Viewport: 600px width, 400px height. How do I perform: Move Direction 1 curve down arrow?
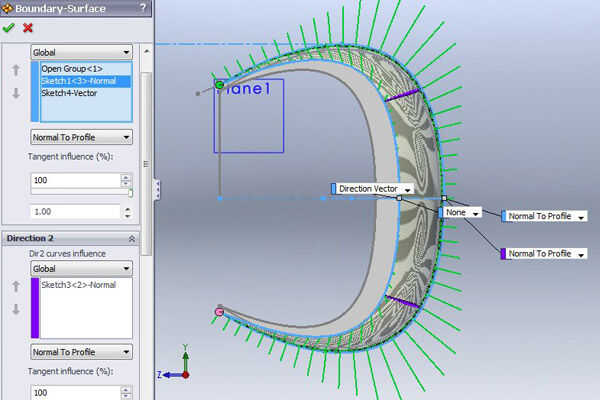16,93
